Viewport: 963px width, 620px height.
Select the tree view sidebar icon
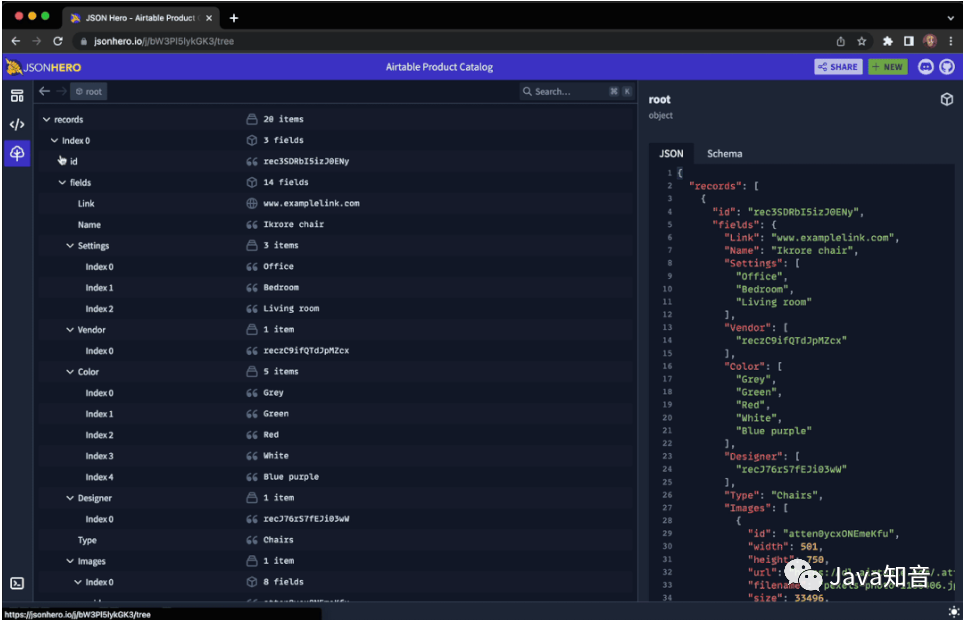coord(17,153)
